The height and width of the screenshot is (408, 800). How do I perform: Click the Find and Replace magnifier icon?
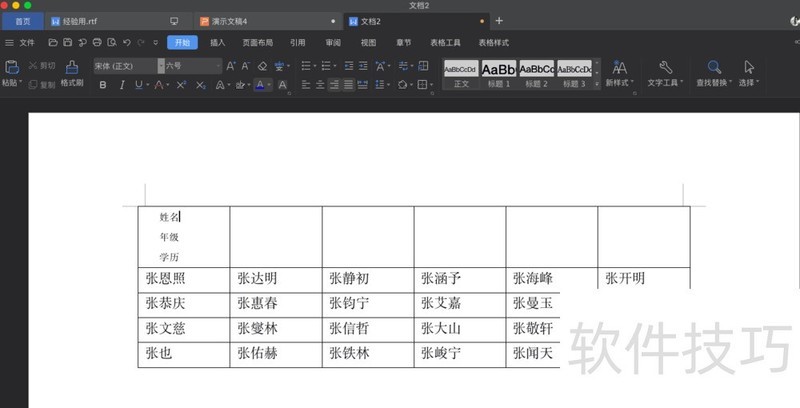[x=714, y=67]
